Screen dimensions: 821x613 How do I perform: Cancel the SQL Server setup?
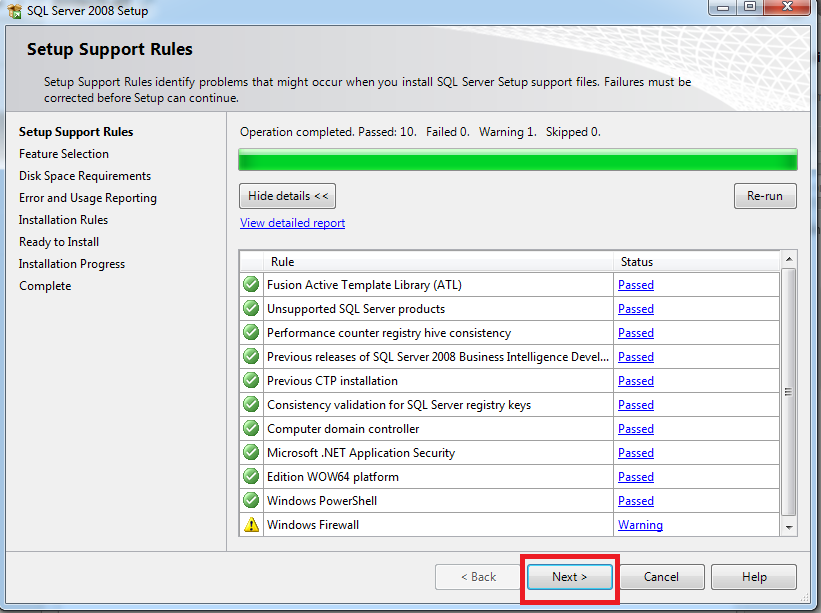(x=661, y=577)
